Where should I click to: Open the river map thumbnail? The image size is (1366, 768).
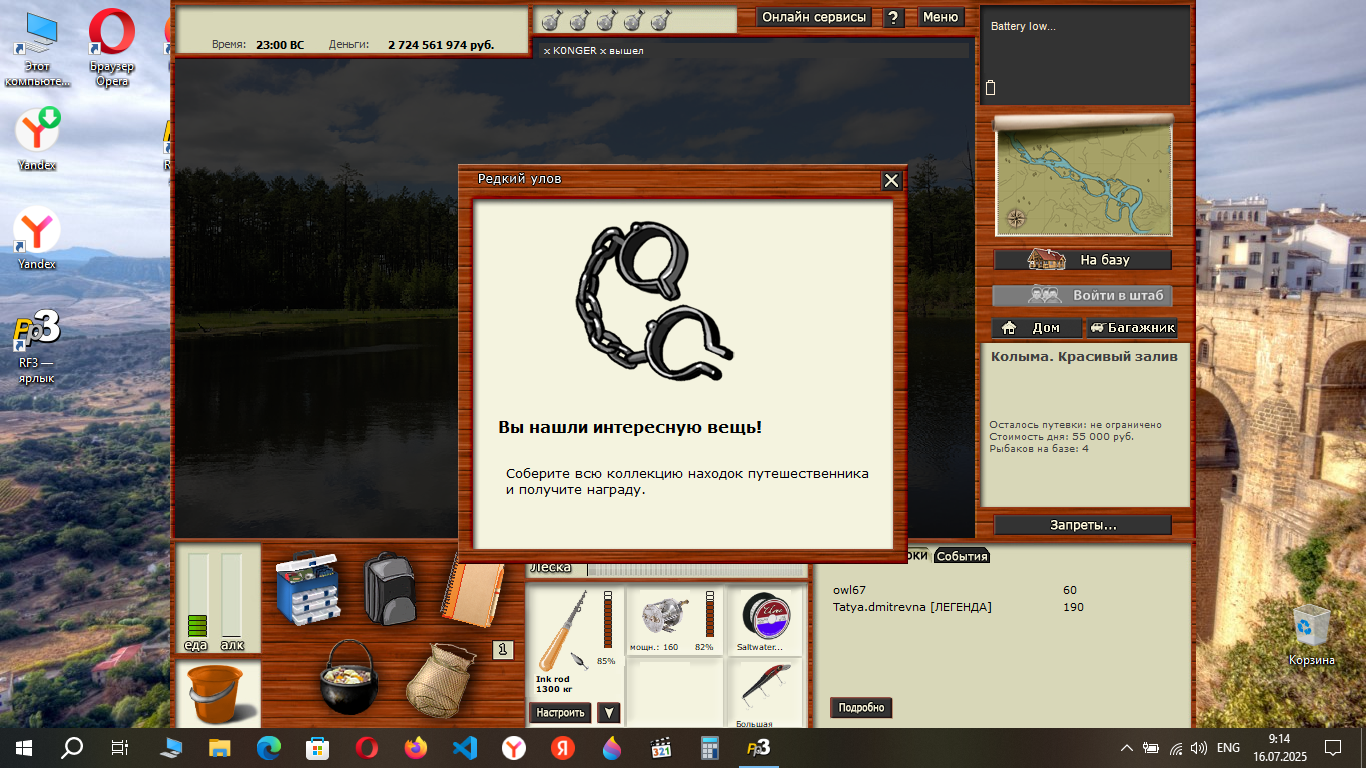tap(1082, 178)
